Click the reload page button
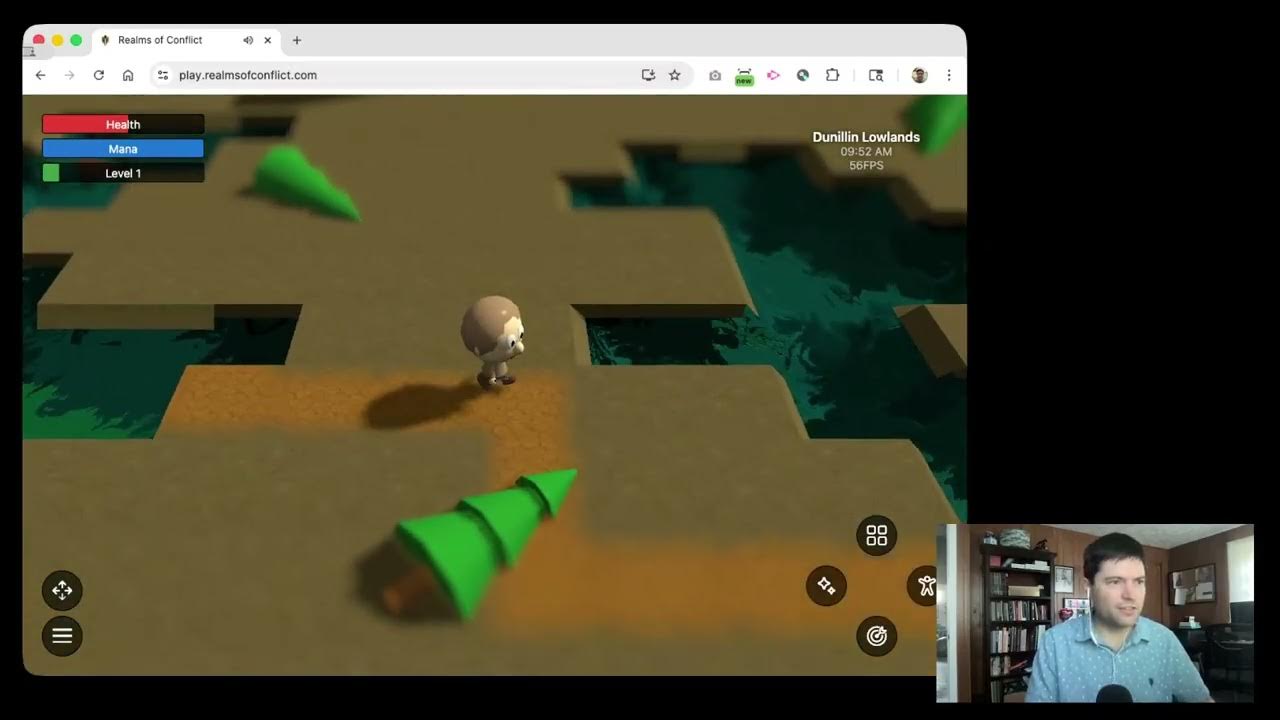Screen dimensions: 1280x720 [98, 75]
